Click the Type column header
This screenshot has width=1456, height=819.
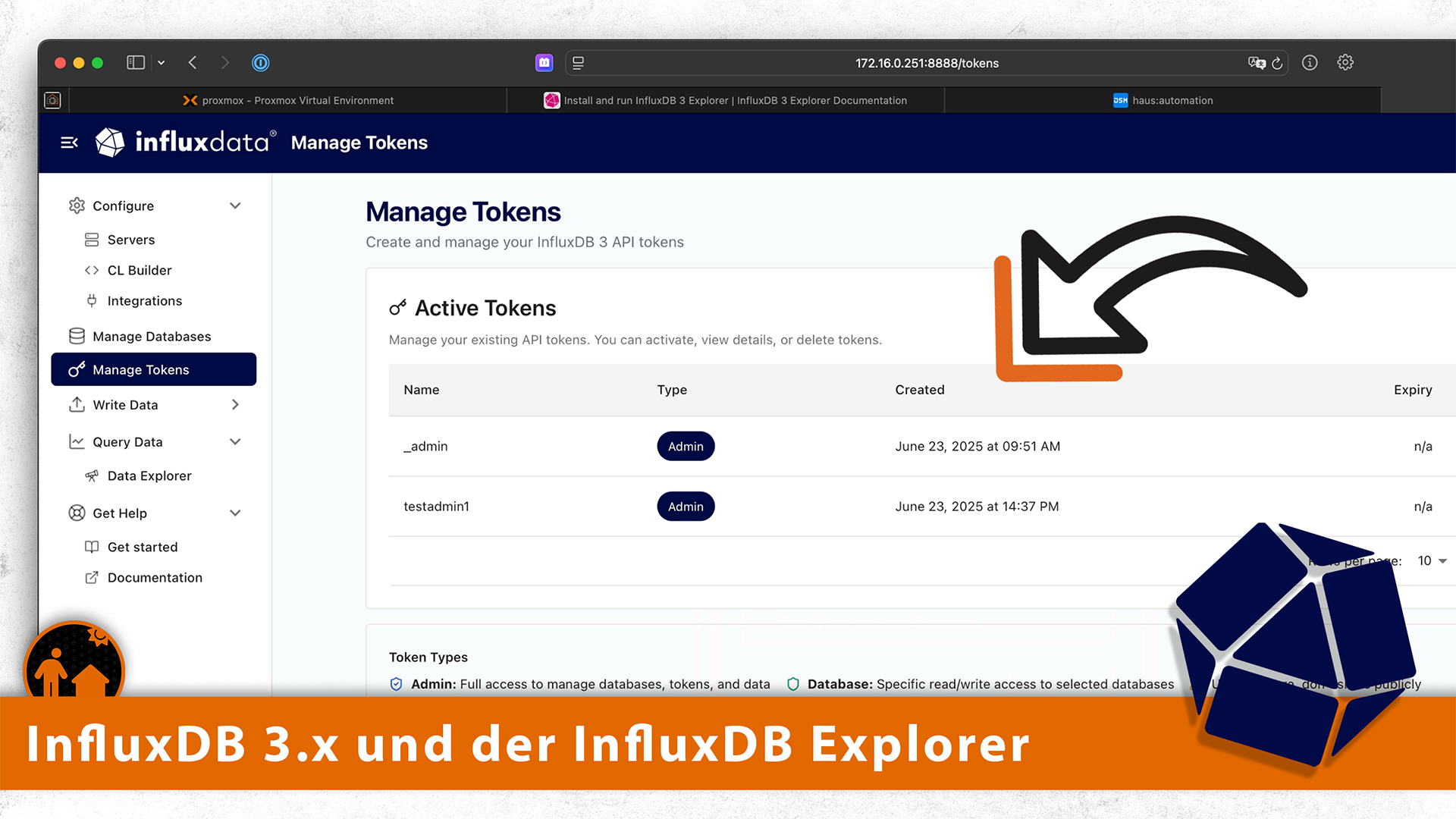click(672, 390)
